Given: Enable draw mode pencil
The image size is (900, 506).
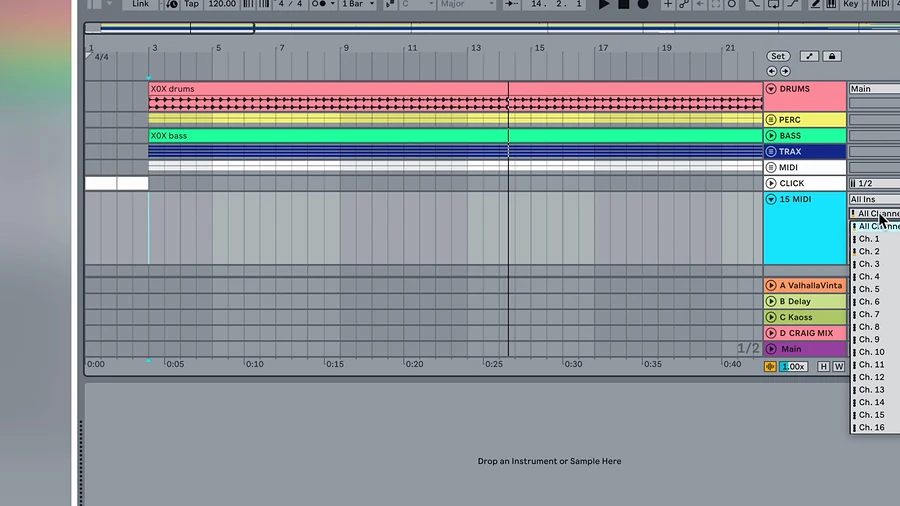Looking at the screenshot, I should coord(815,4).
